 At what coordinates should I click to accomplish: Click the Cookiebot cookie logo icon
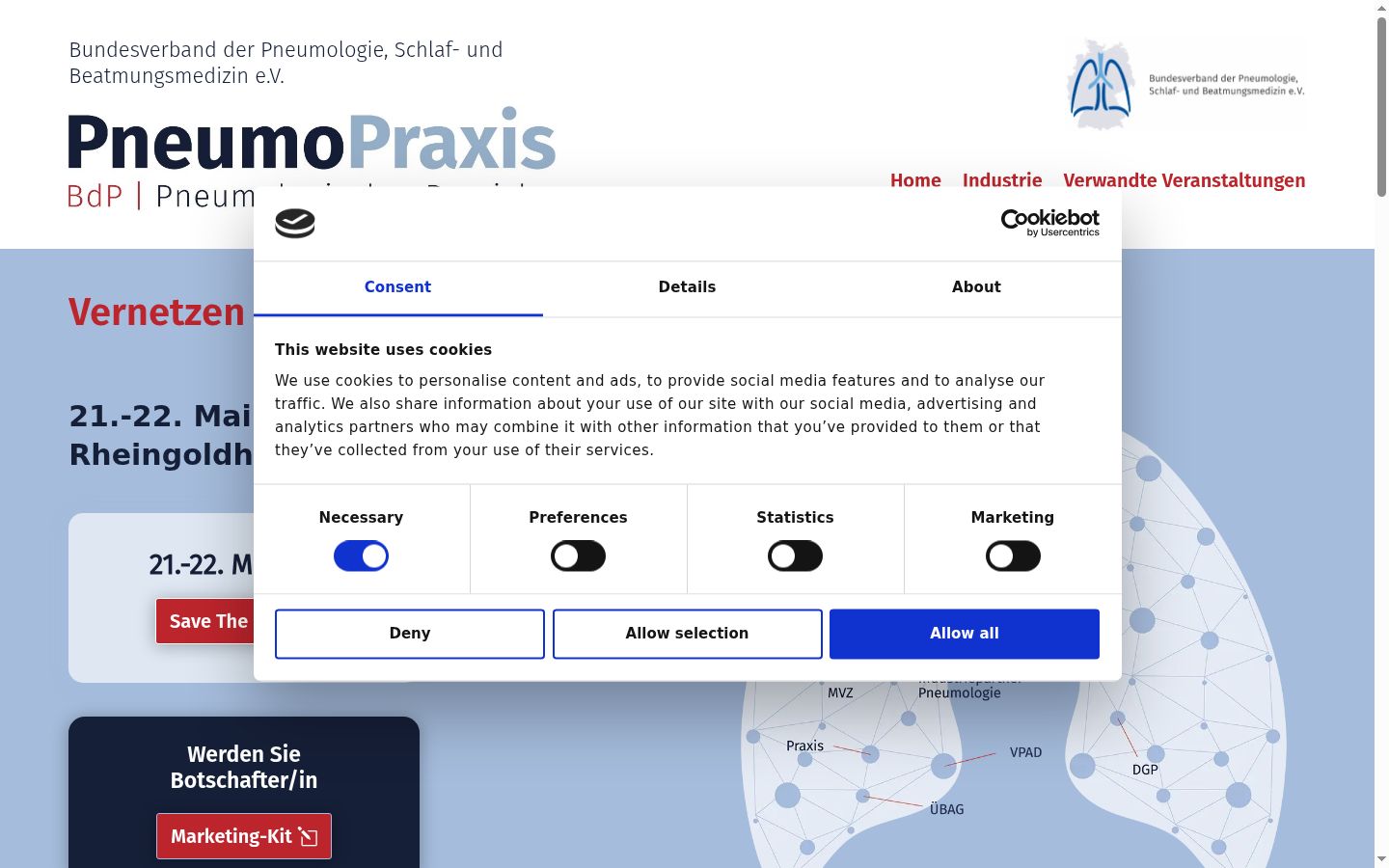tap(295, 224)
